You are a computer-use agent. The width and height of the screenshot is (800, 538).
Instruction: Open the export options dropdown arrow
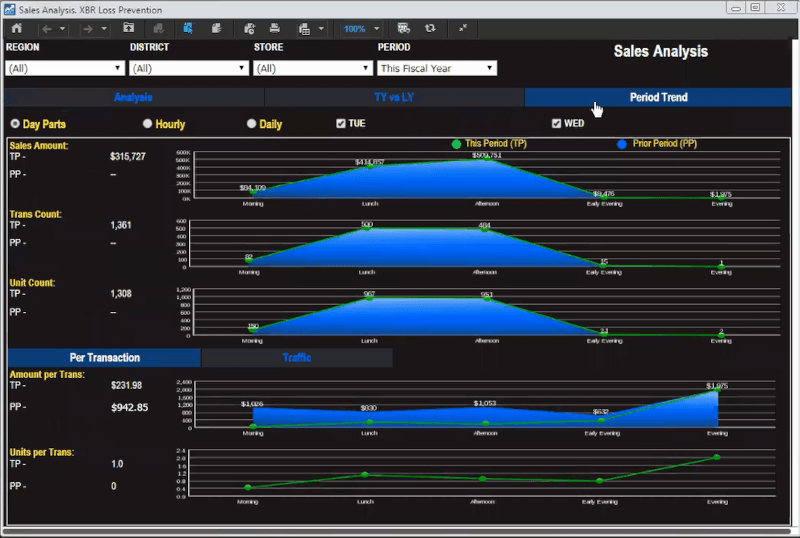tap(321, 29)
